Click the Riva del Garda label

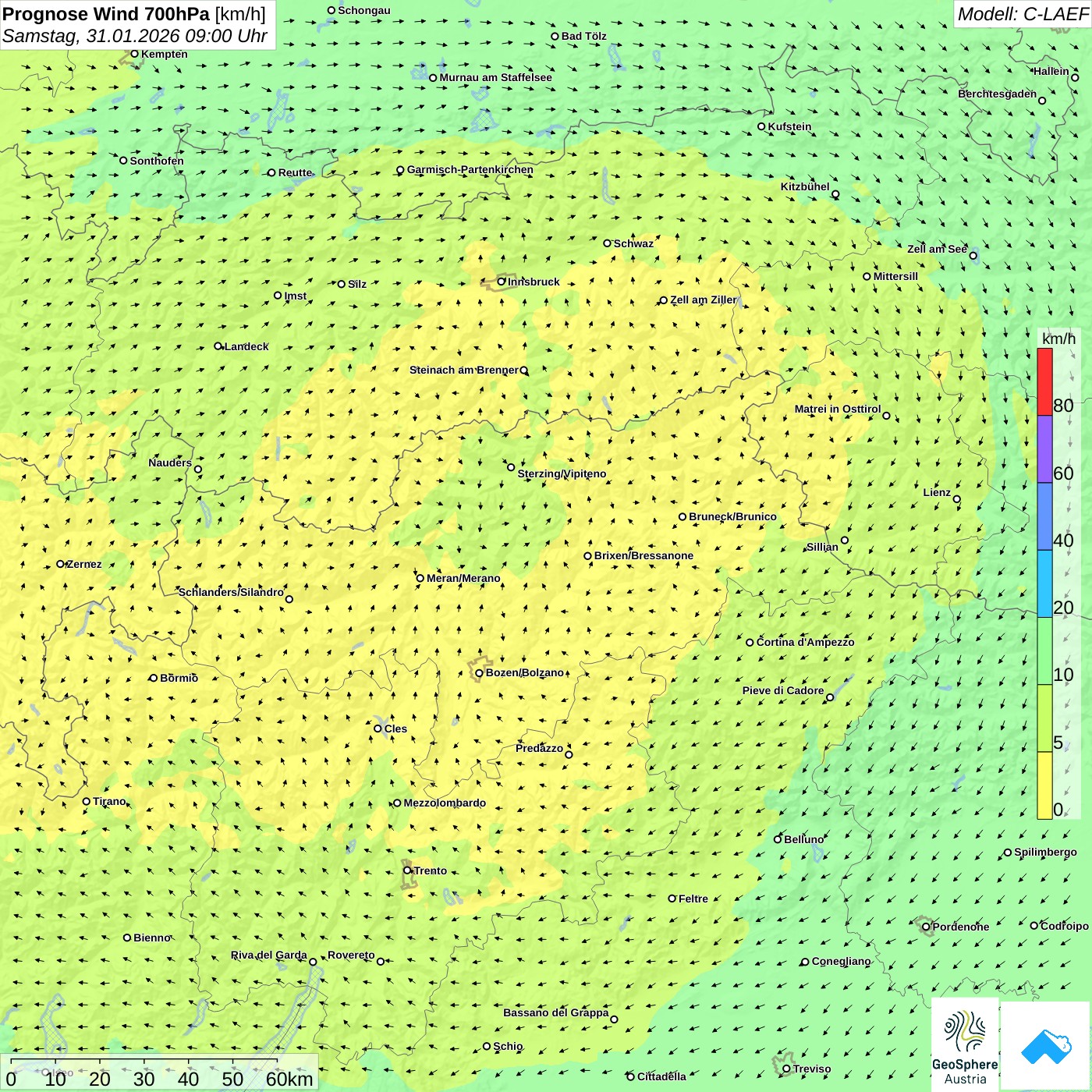pyautogui.click(x=269, y=955)
